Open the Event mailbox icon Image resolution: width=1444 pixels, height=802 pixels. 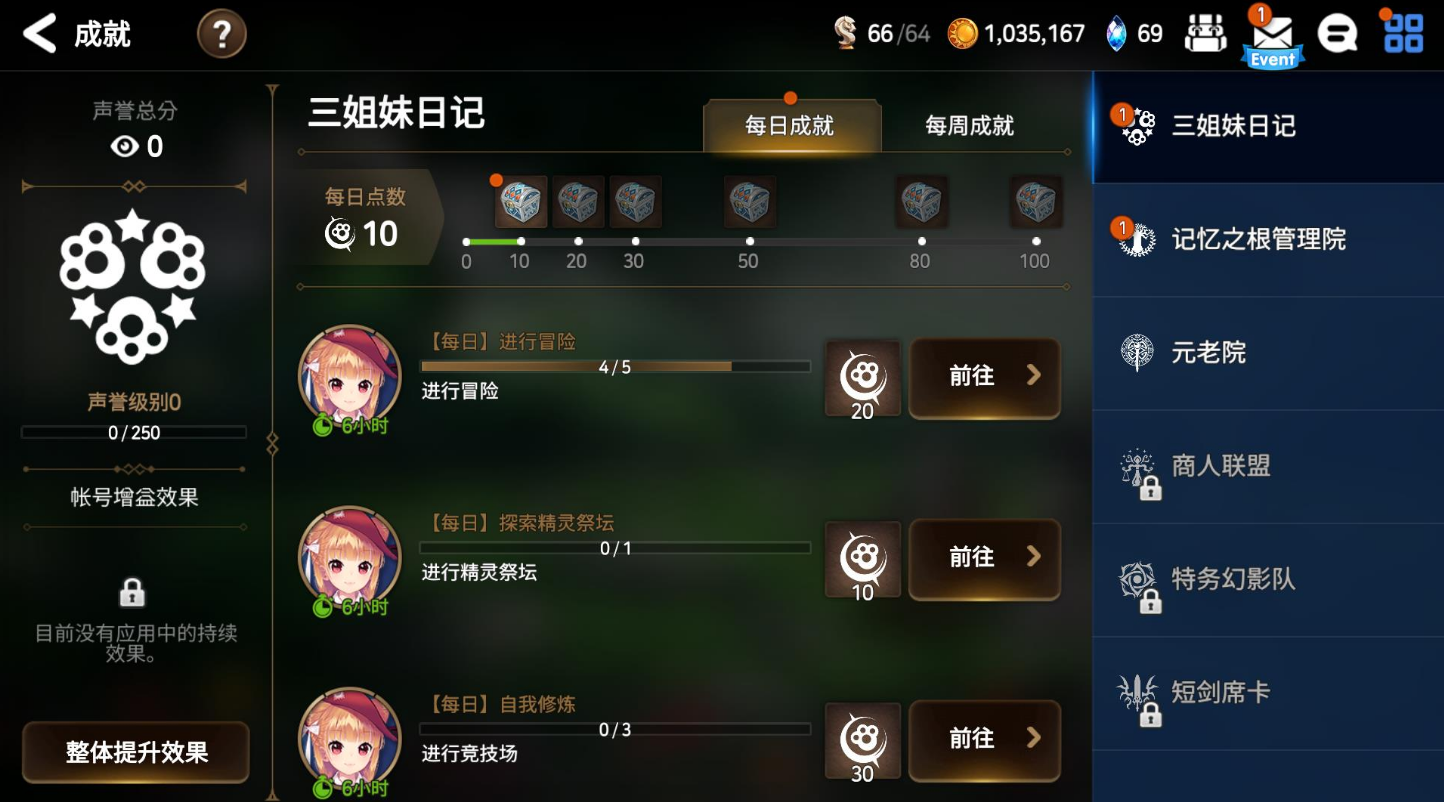[1272, 37]
